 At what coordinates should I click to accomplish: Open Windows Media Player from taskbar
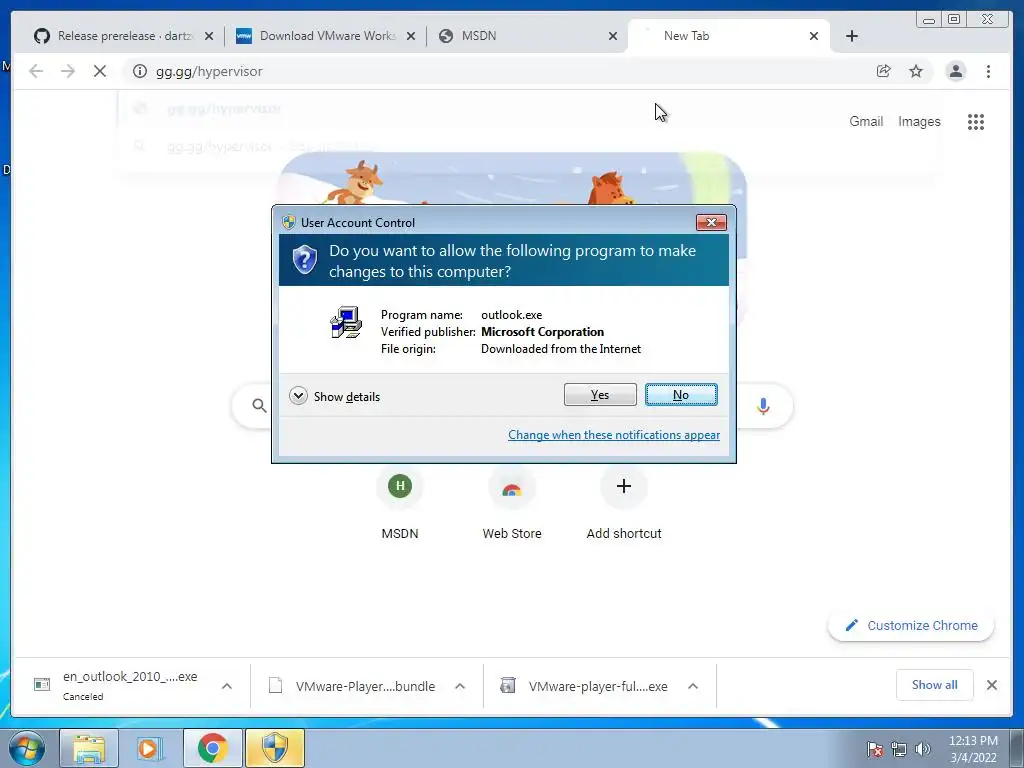pos(150,748)
